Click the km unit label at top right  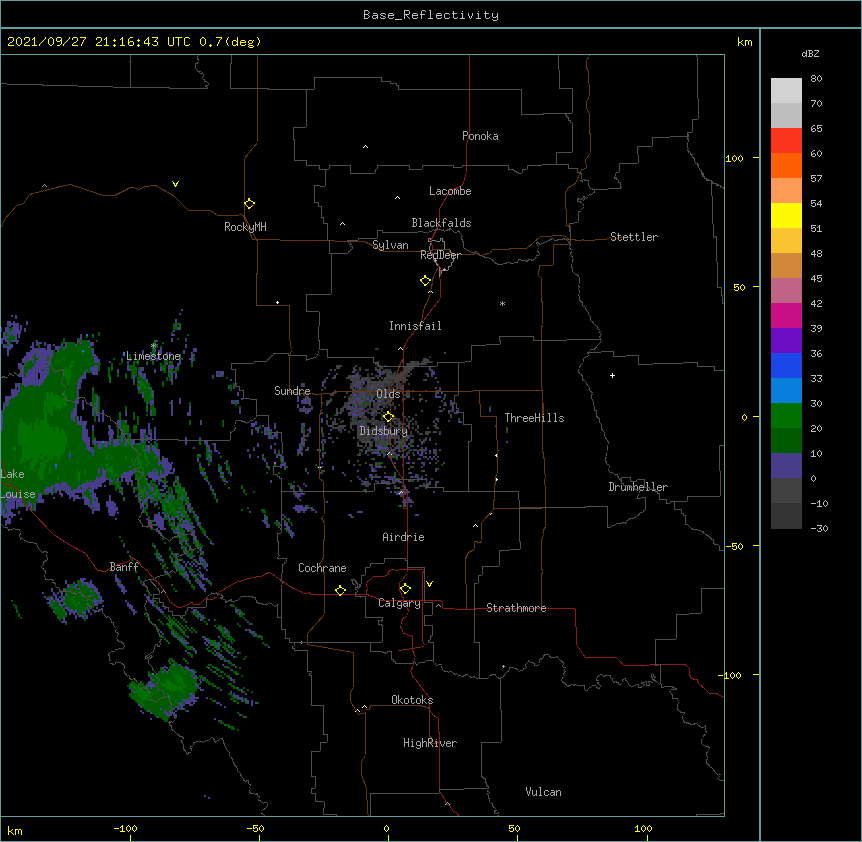pyautogui.click(x=744, y=42)
